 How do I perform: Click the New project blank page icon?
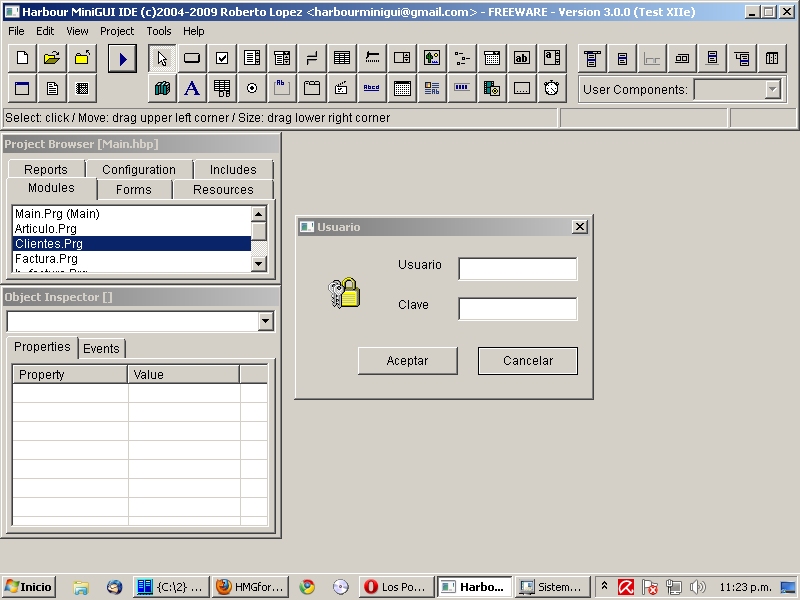22,58
